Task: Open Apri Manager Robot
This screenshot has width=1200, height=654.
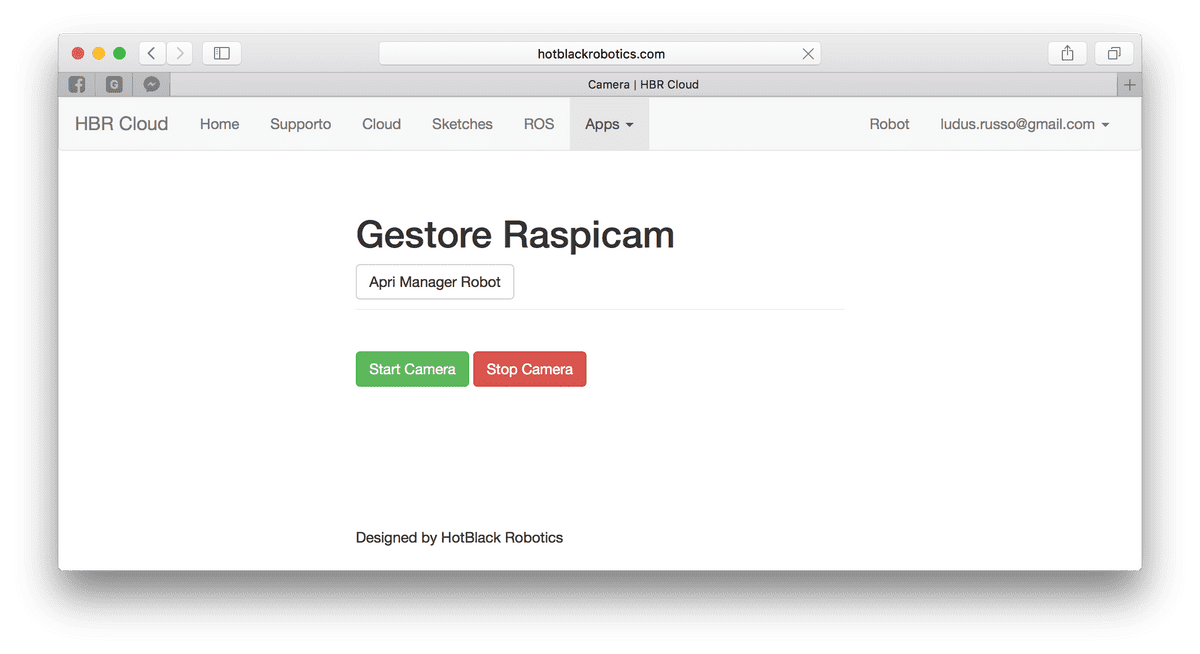Action: click(x=434, y=281)
